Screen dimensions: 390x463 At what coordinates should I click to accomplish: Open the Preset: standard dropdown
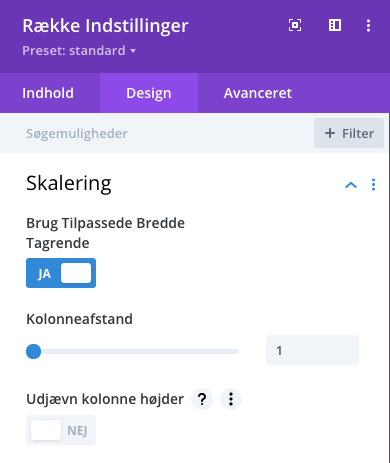(79, 51)
